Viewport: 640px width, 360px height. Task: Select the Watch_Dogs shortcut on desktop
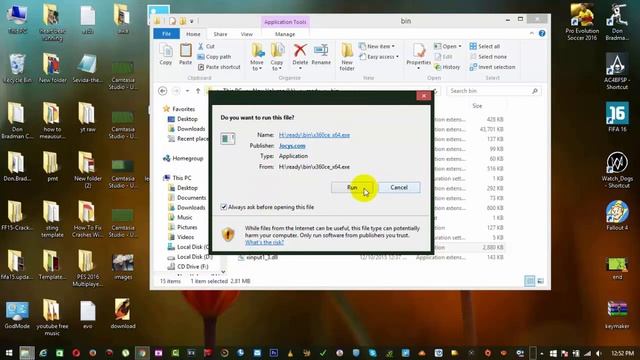(617, 170)
